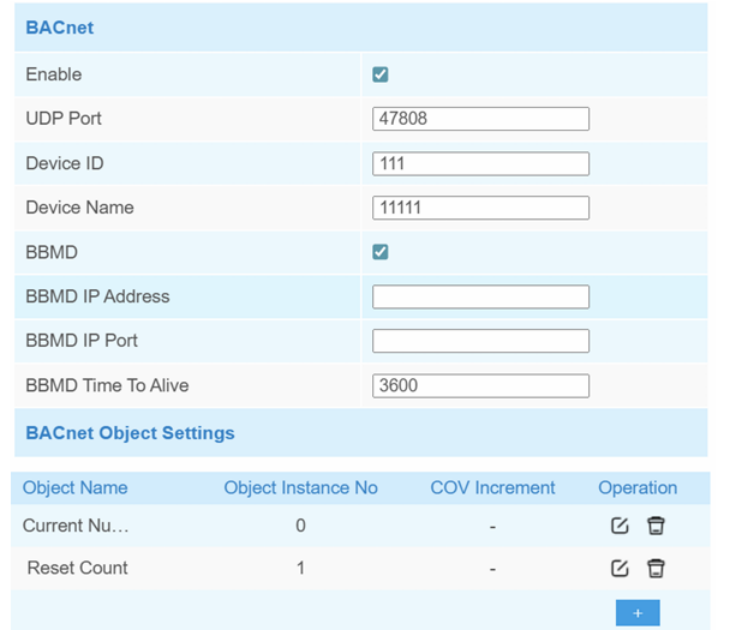Edit the Current Nu… object row
730x630 pixels.
coord(620,526)
